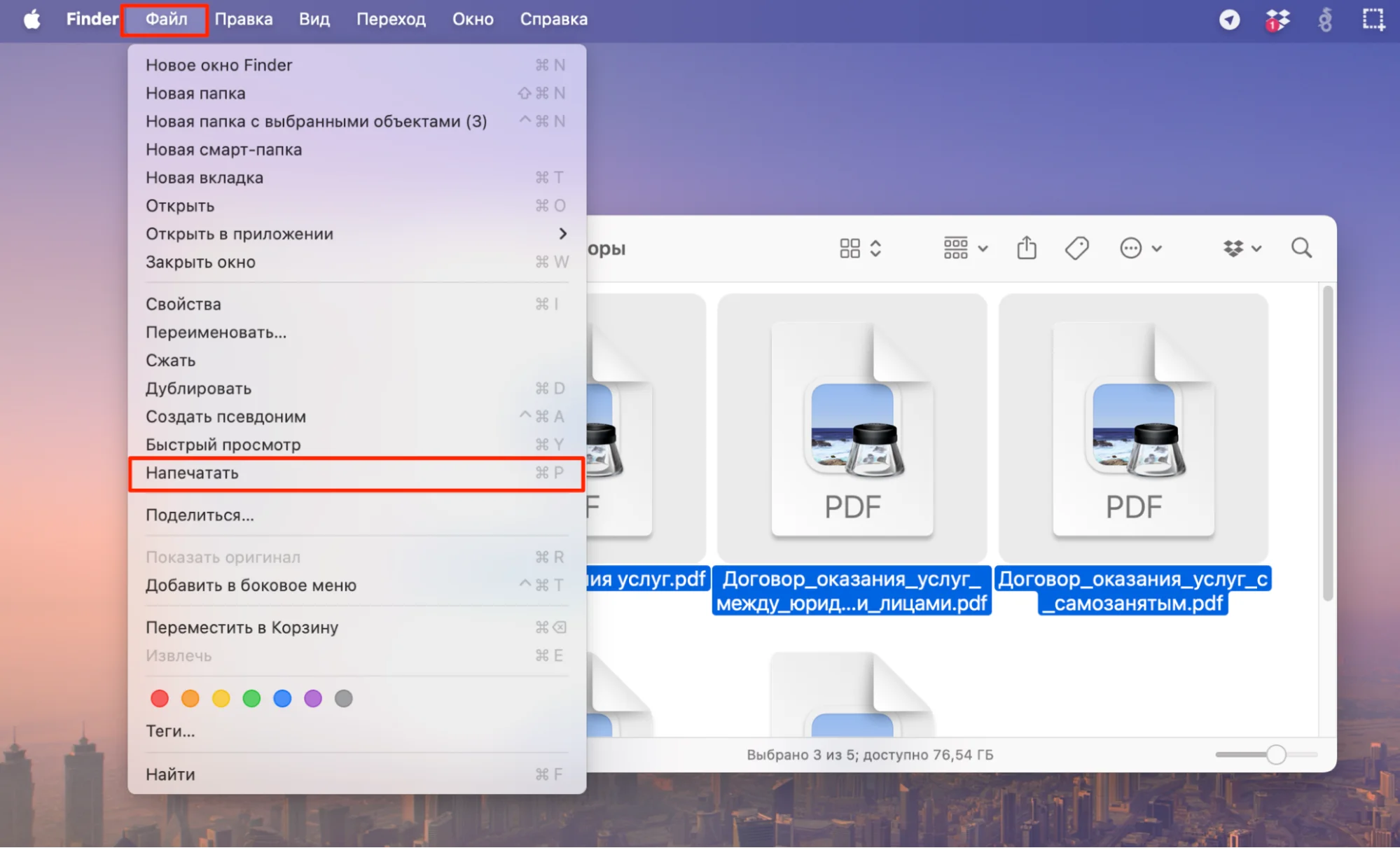Select 'Переименовать…' menu item
The height and width of the screenshot is (848, 1400).
pos(216,333)
